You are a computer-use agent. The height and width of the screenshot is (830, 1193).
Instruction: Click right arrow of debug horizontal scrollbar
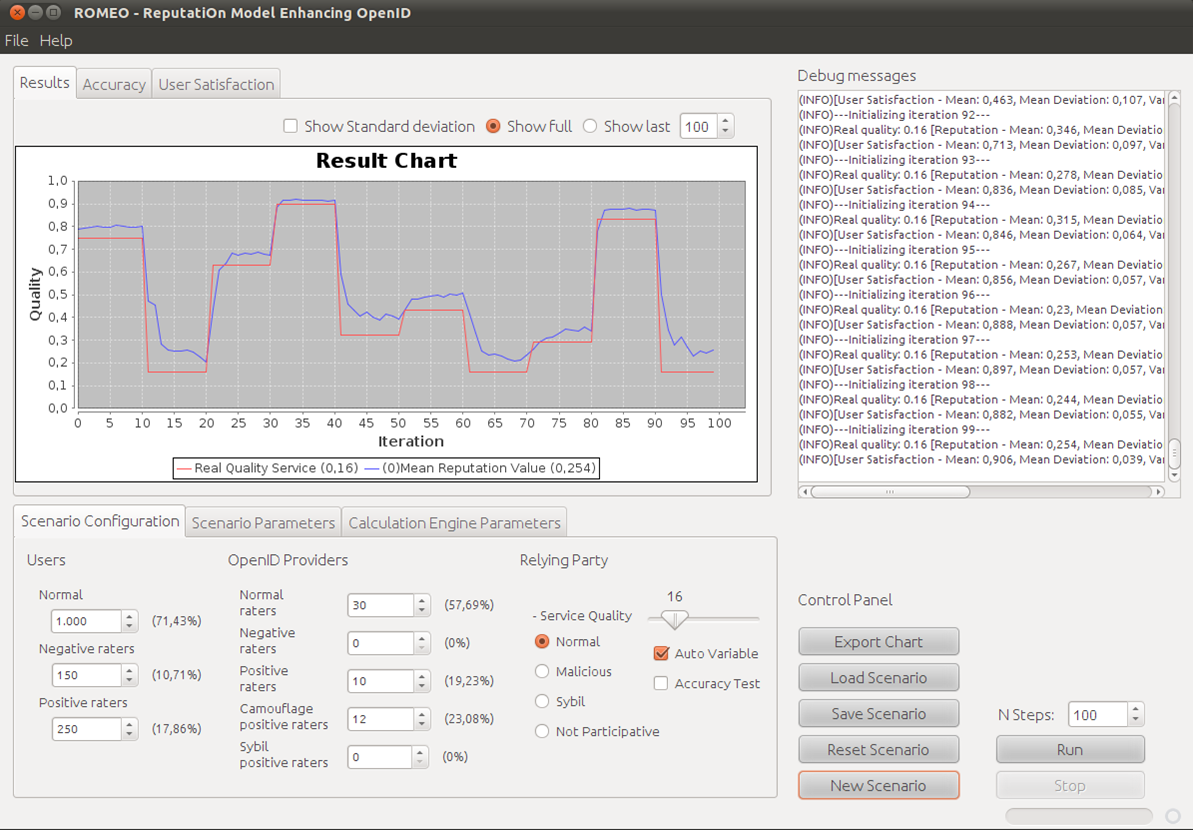point(1158,492)
